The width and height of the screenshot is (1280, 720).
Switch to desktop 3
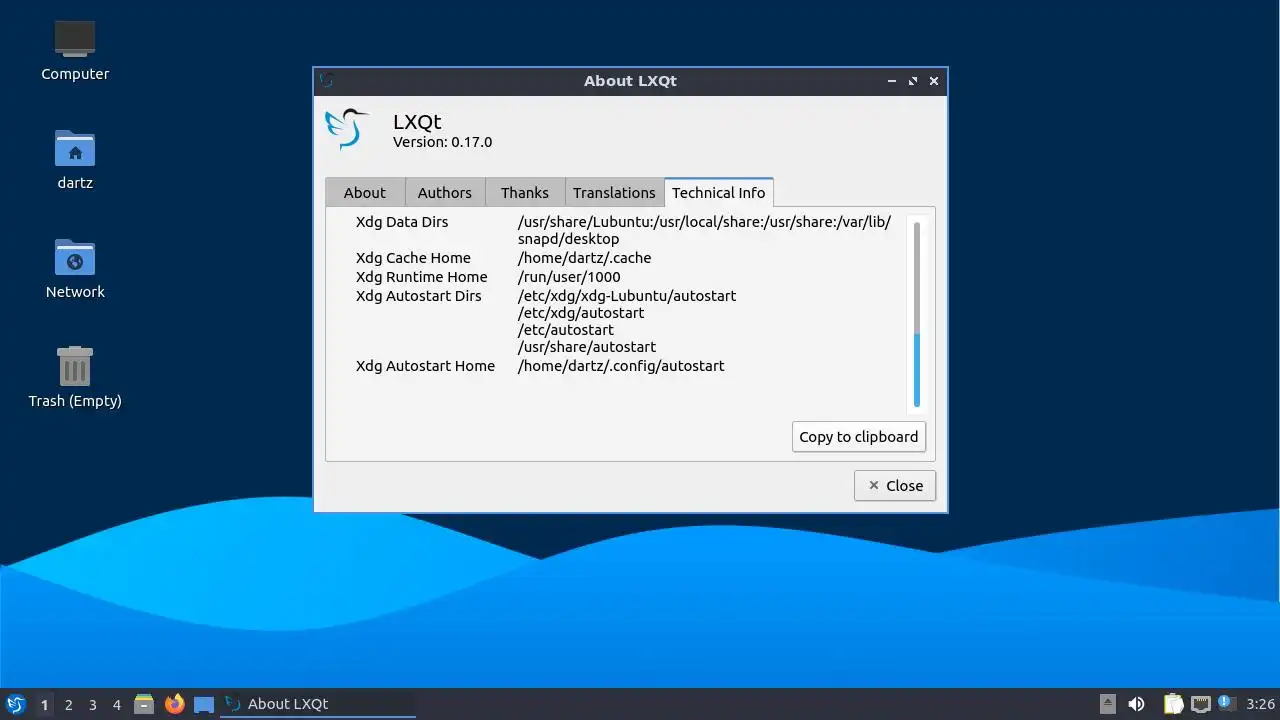click(93, 705)
